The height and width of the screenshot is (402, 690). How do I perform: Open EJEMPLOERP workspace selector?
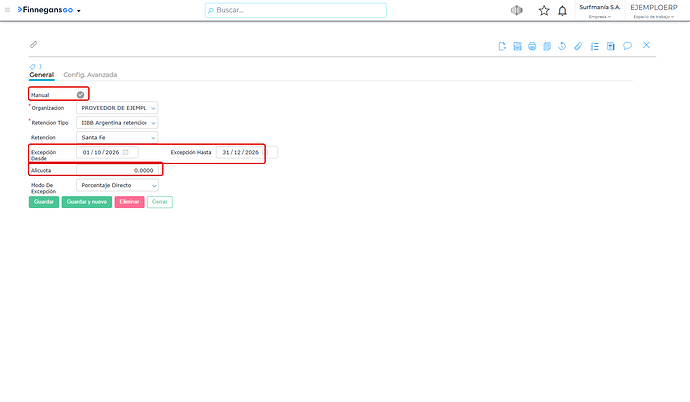654,11
